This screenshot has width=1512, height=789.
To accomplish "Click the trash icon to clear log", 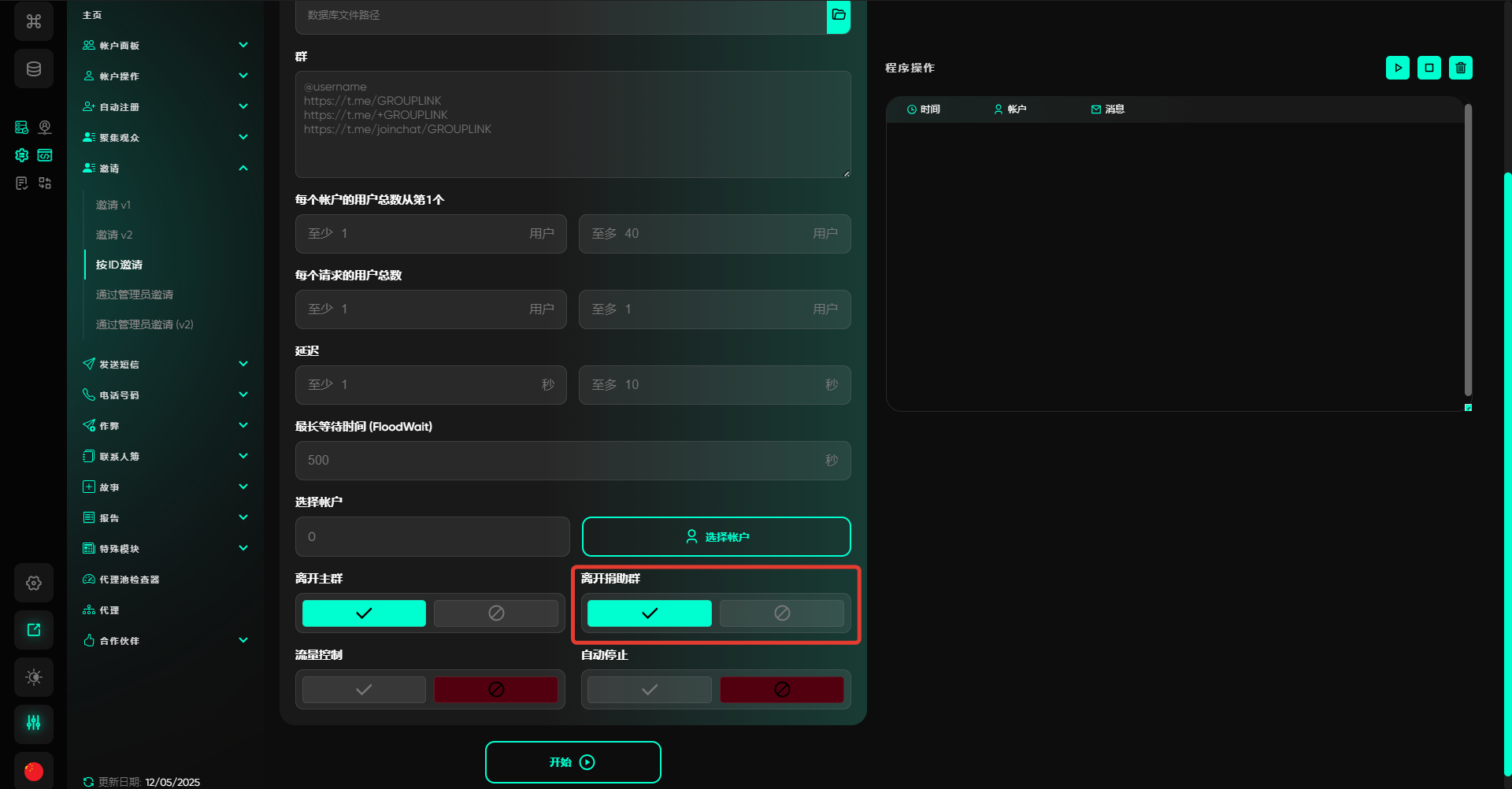I will click(1460, 68).
